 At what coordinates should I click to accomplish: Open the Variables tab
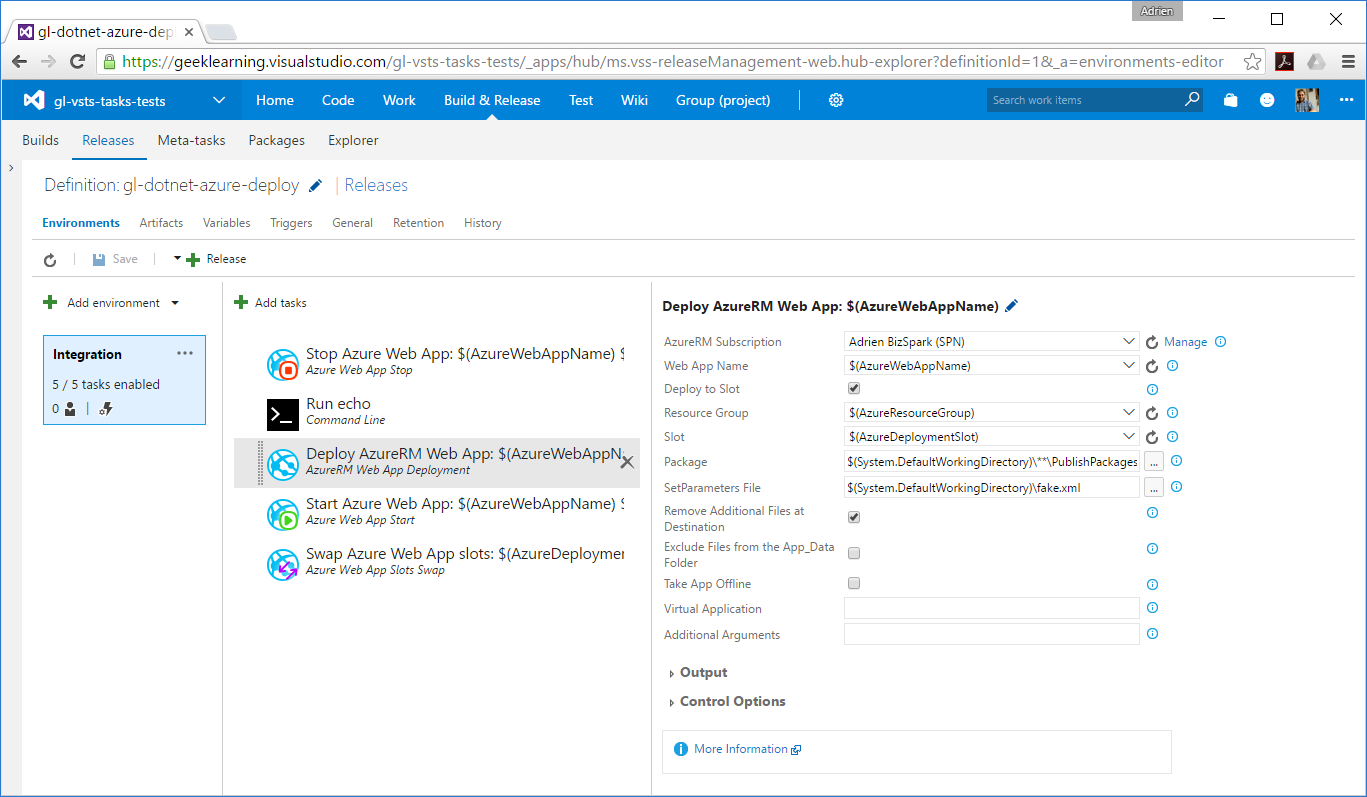(227, 223)
